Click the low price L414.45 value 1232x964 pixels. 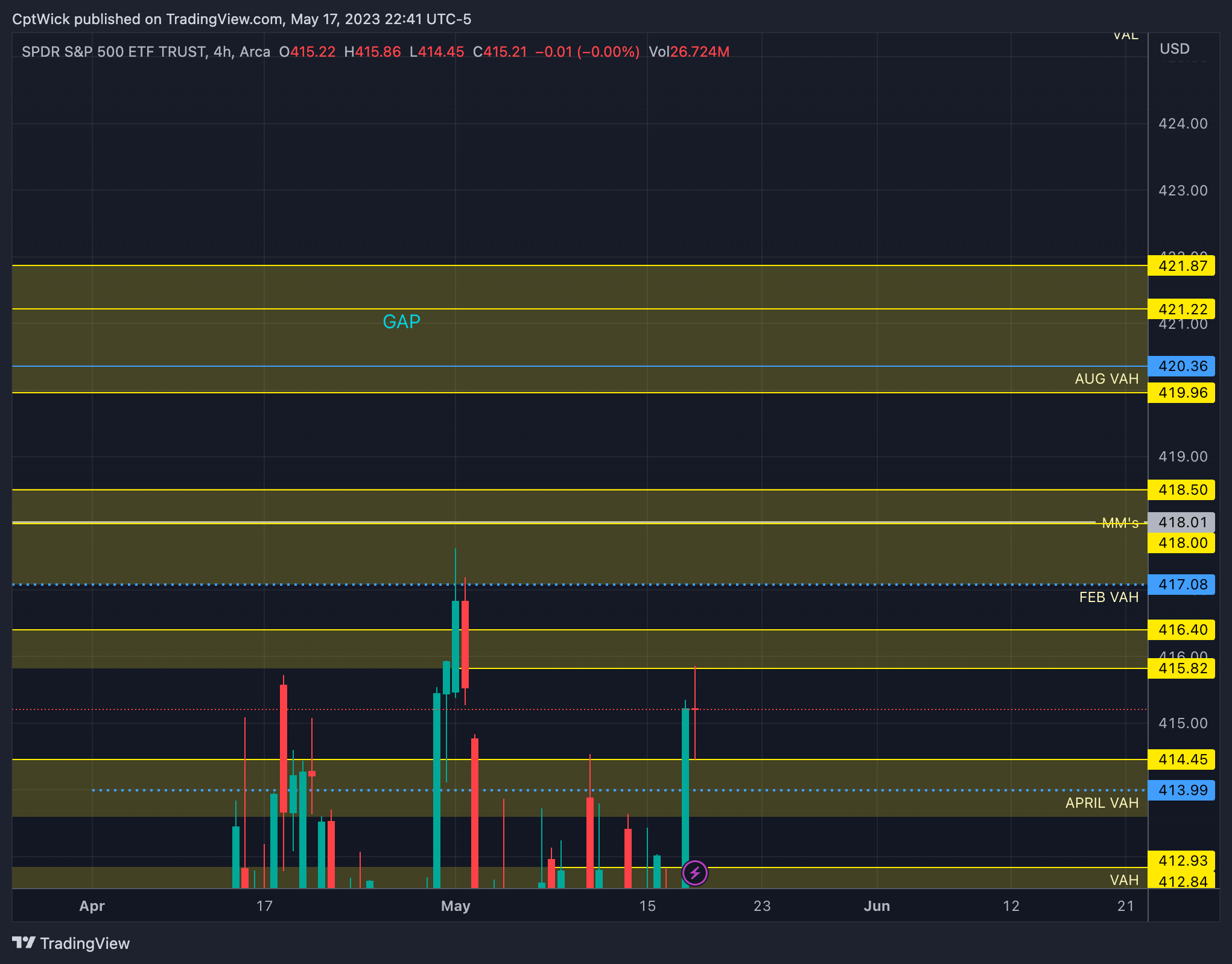pyautogui.click(x=437, y=52)
